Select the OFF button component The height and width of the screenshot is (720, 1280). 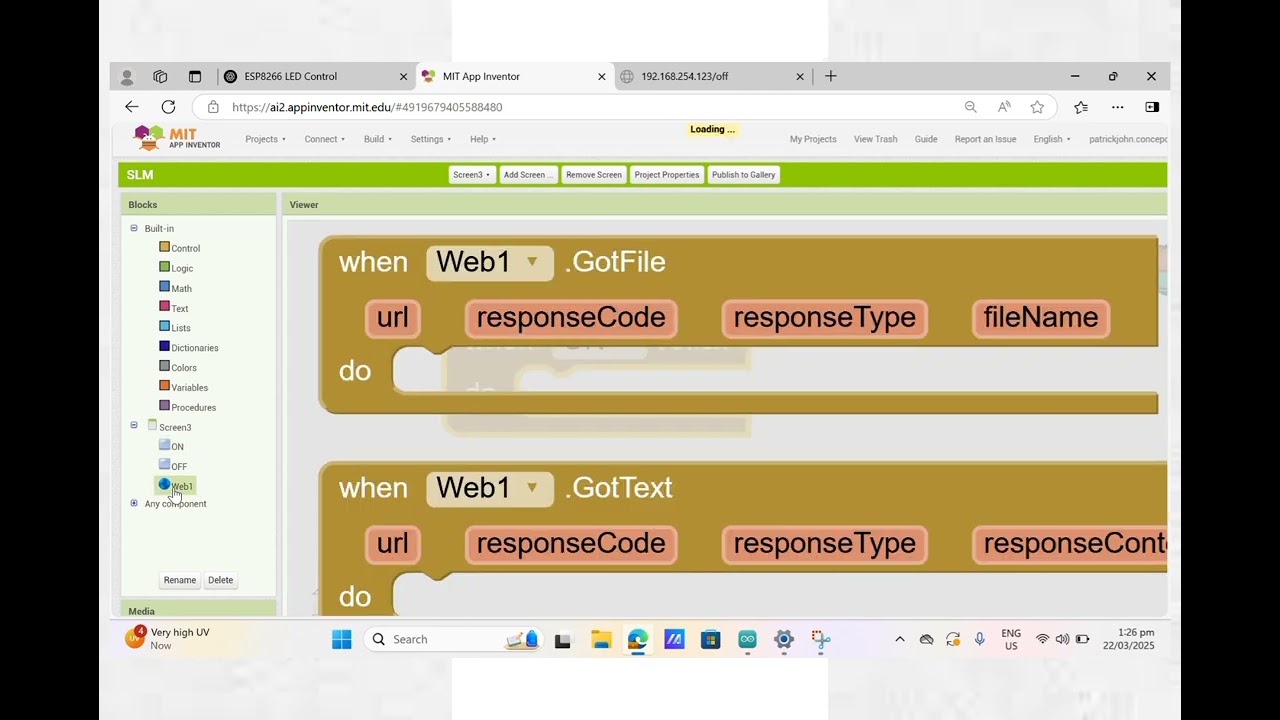[x=173, y=466]
